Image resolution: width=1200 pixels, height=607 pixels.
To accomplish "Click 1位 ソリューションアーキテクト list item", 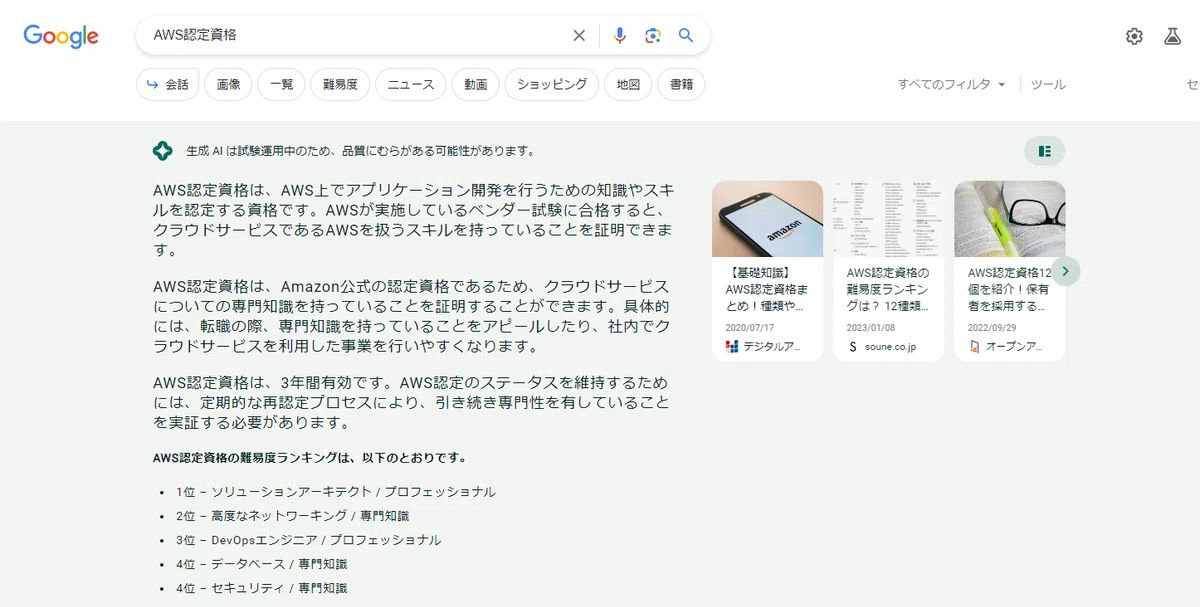I will tap(335, 492).
